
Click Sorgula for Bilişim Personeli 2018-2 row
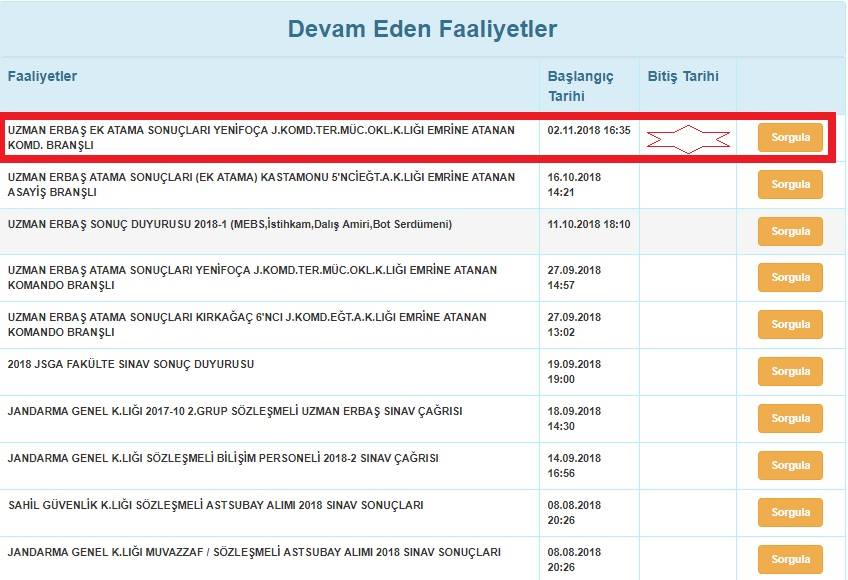pyautogui.click(x=790, y=465)
